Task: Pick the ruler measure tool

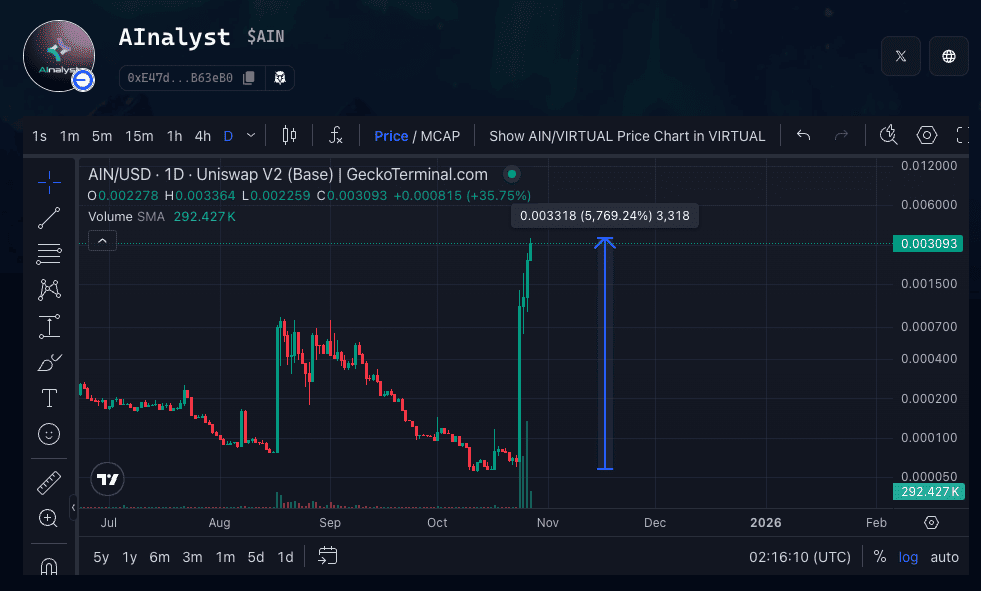Action: click(49, 484)
